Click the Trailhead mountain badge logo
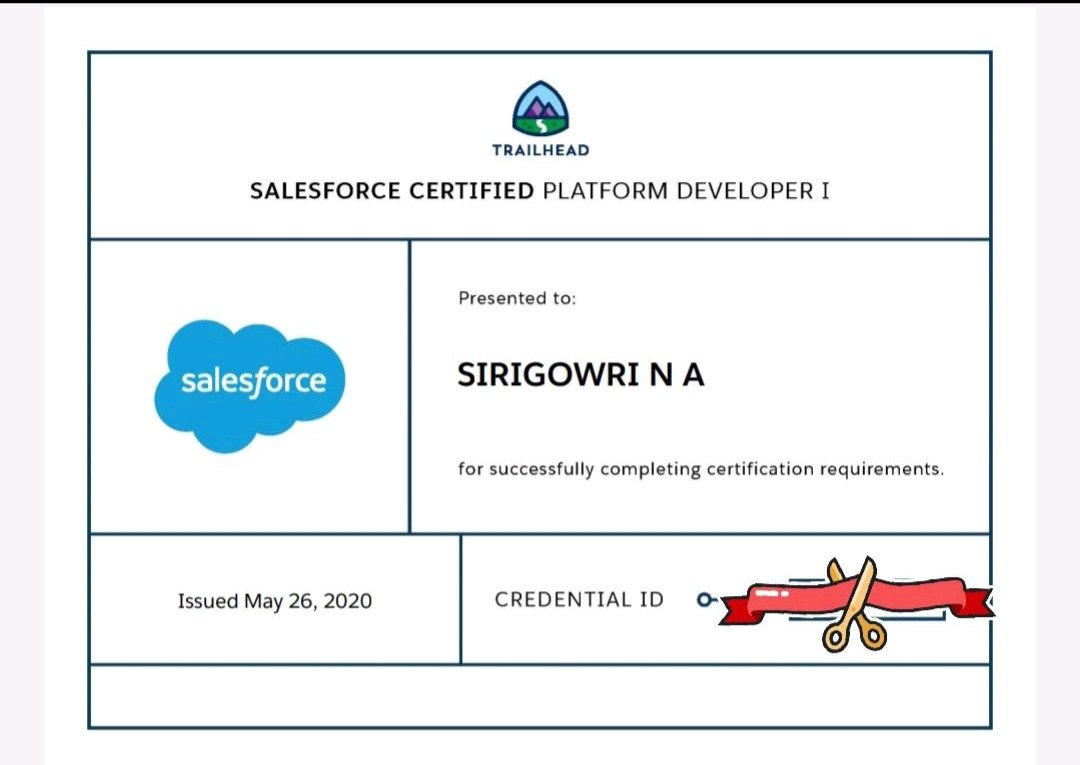This screenshot has height=765, width=1080. pos(541,109)
